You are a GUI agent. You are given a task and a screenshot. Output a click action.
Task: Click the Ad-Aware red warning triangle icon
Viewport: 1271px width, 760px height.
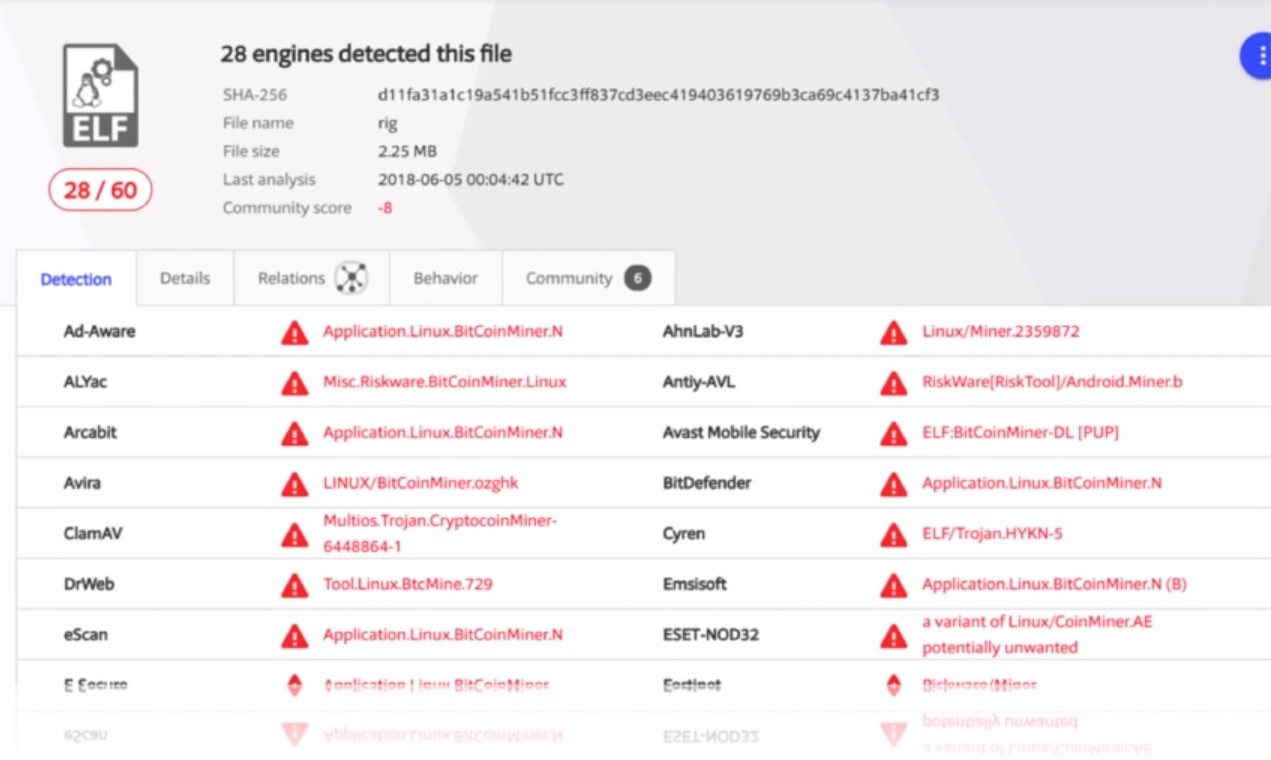(294, 332)
